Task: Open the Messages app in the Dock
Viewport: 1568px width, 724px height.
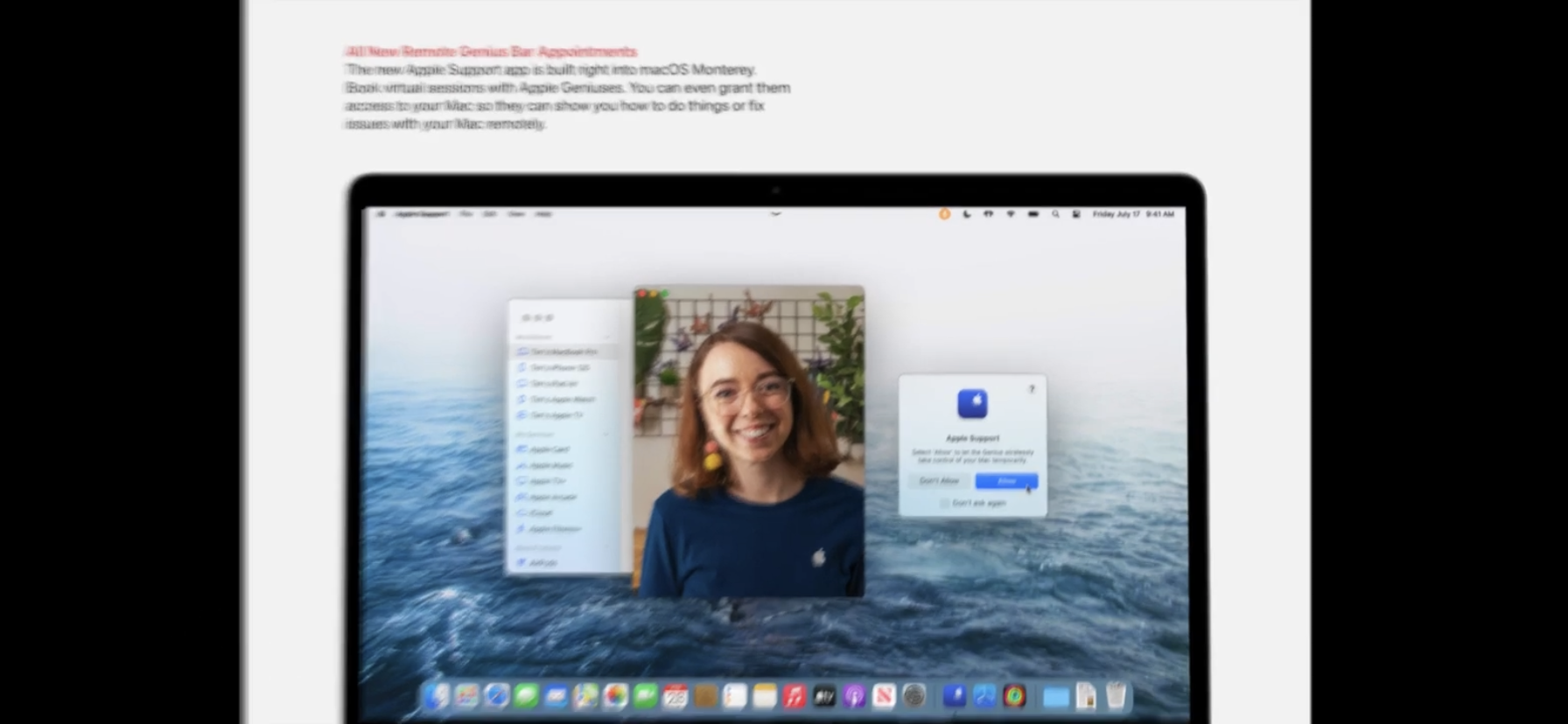Action: [526, 696]
